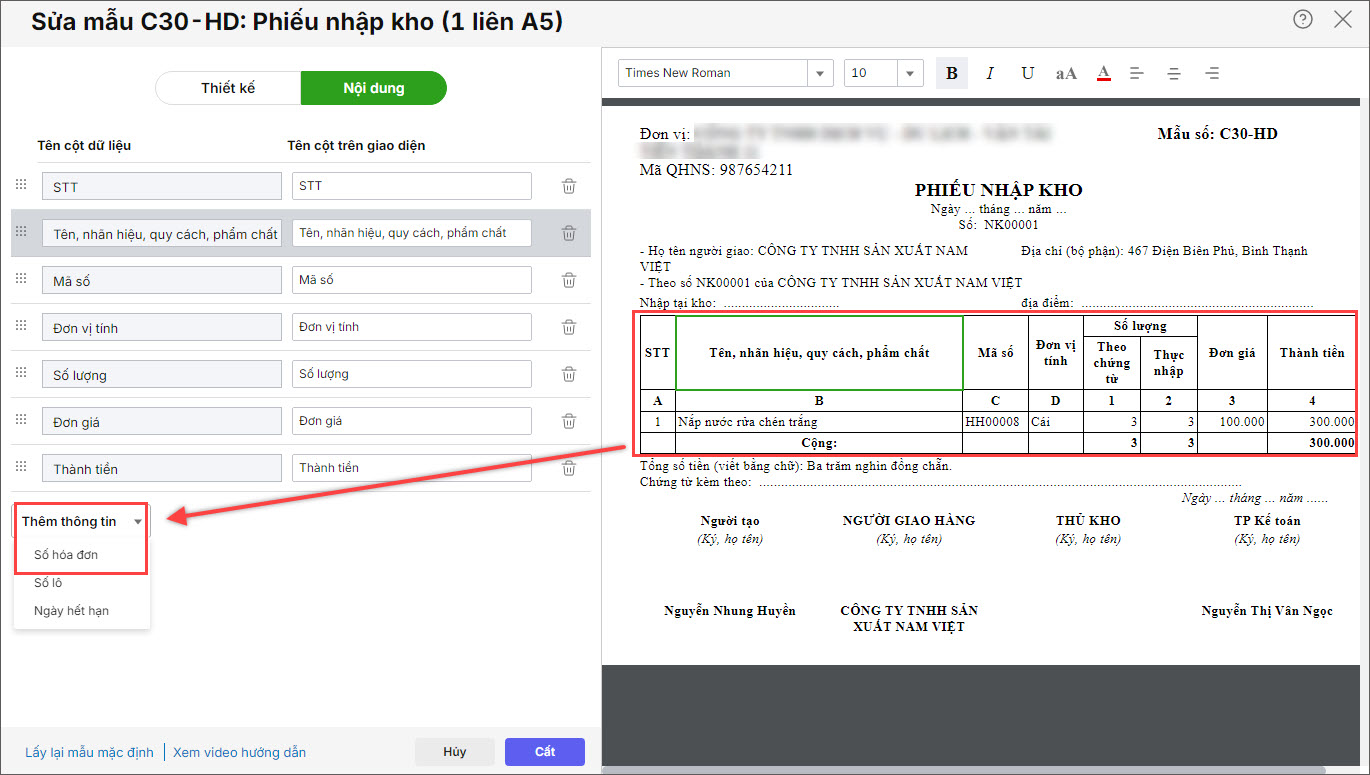Open the help question mark icon
The width and height of the screenshot is (1370, 775).
click(1302, 19)
